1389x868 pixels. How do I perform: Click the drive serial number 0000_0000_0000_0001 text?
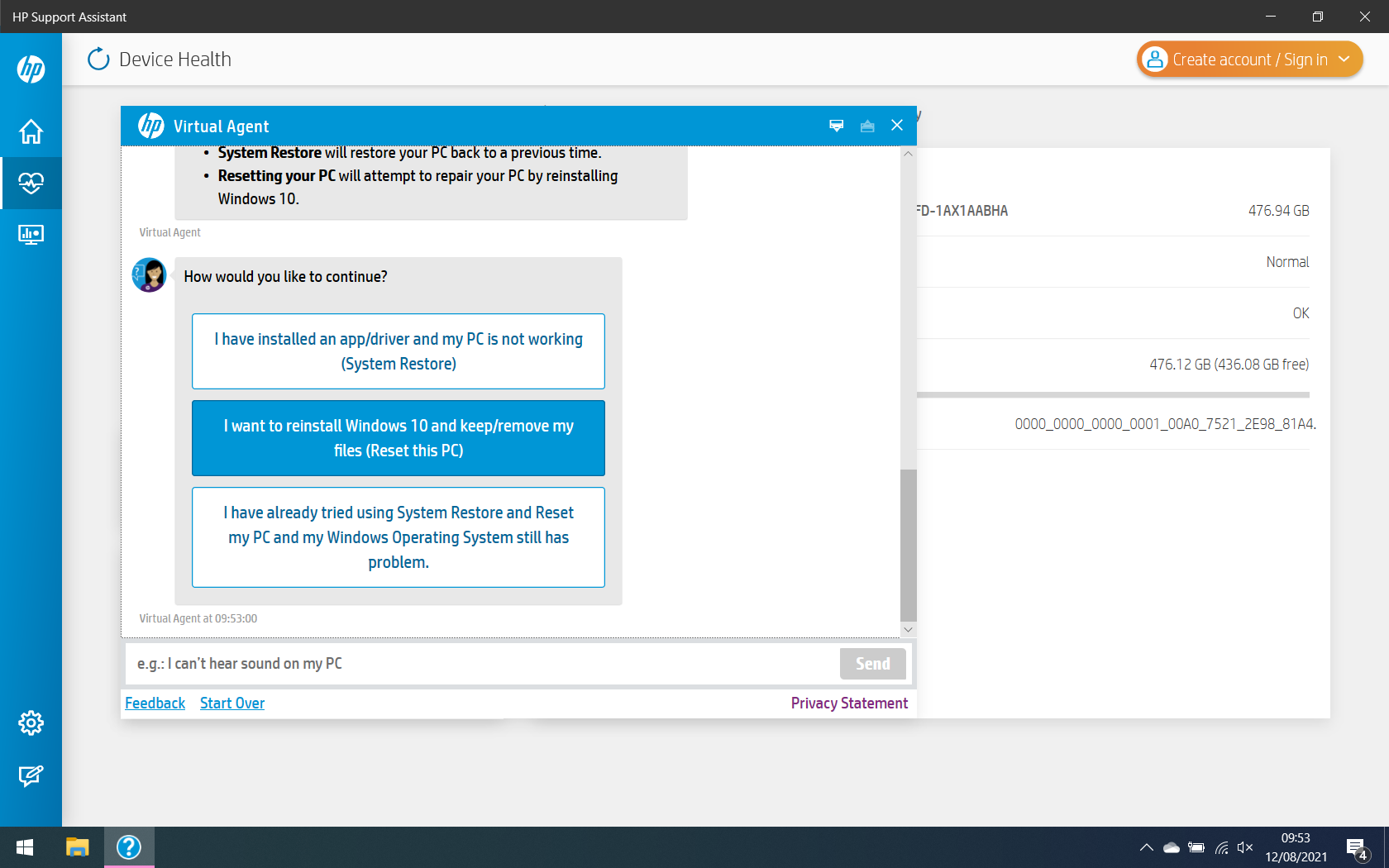[1165, 424]
